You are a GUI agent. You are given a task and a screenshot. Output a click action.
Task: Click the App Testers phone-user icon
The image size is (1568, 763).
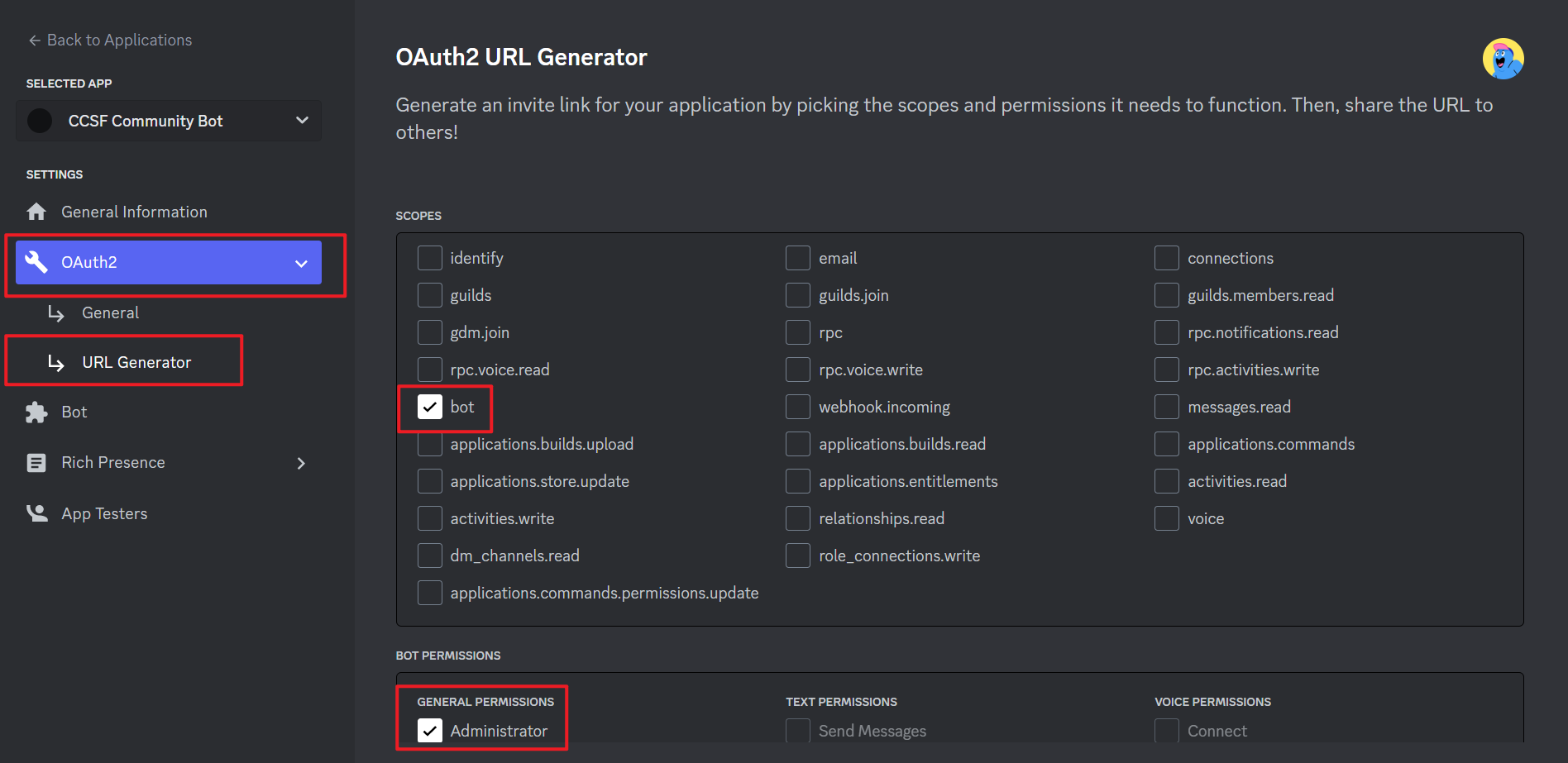pyautogui.click(x=36, y=513)
